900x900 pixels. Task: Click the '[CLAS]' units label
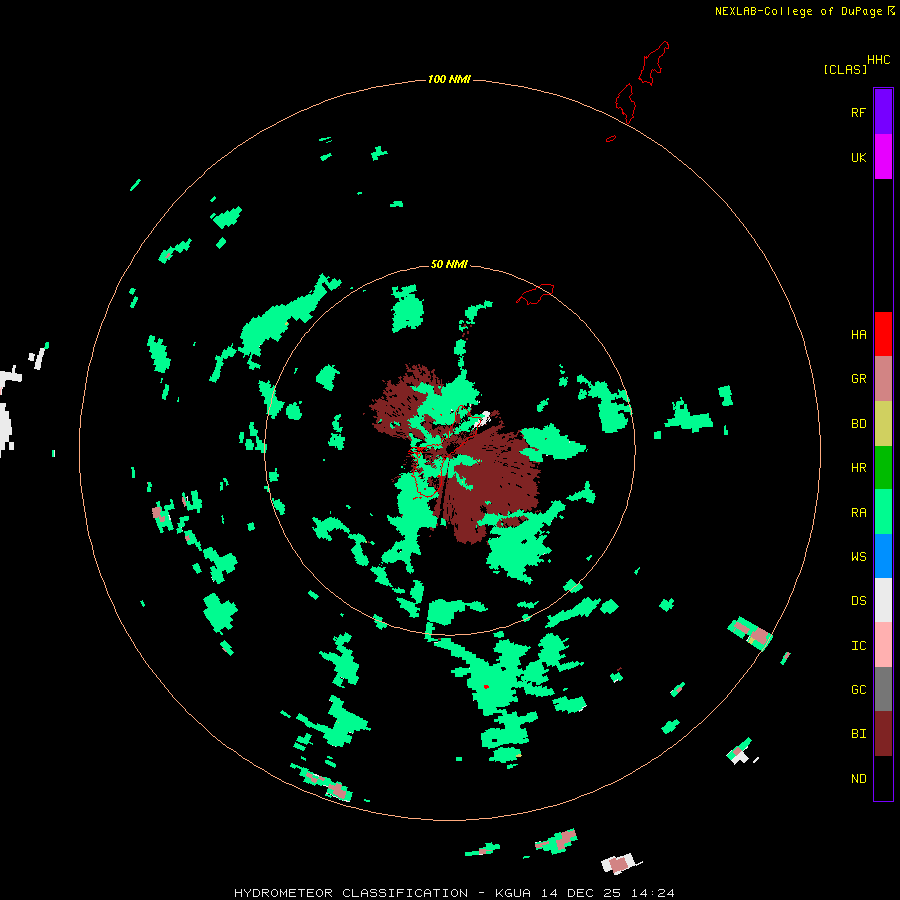pyautogui.click(x=845, y=69)
